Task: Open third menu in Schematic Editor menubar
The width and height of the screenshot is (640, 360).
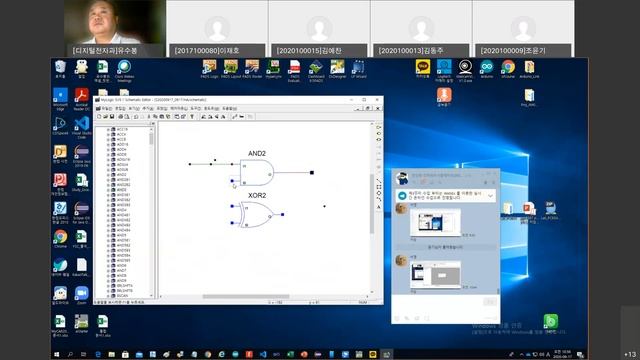Action: [134, 109]
